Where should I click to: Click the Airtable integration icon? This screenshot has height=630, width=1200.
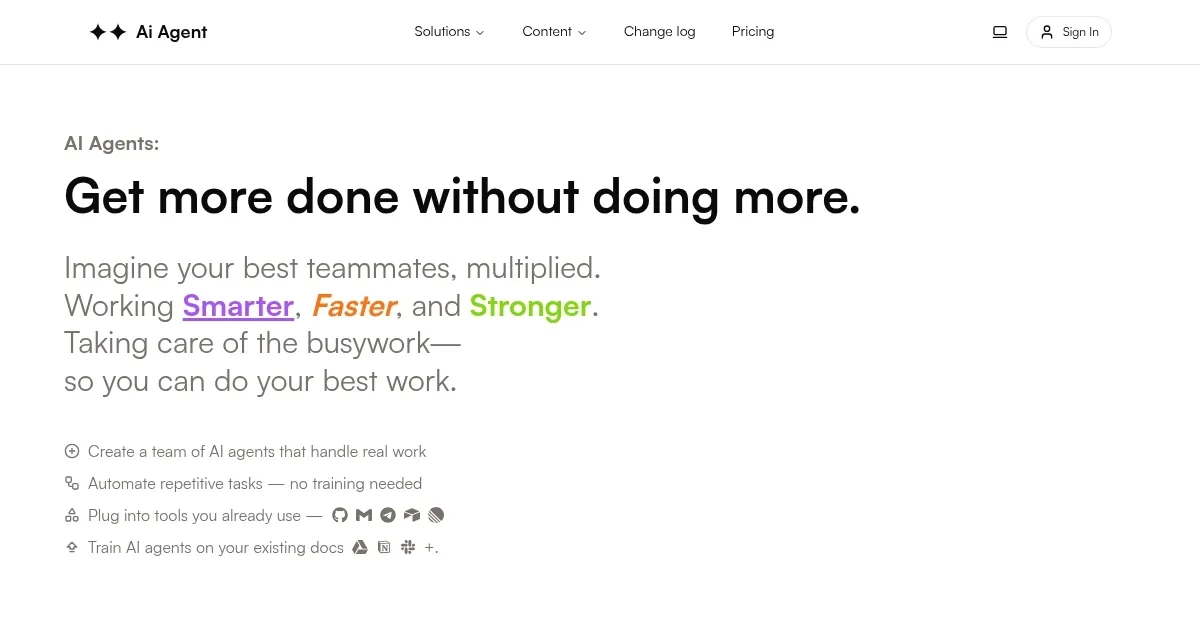pos(412,515)
